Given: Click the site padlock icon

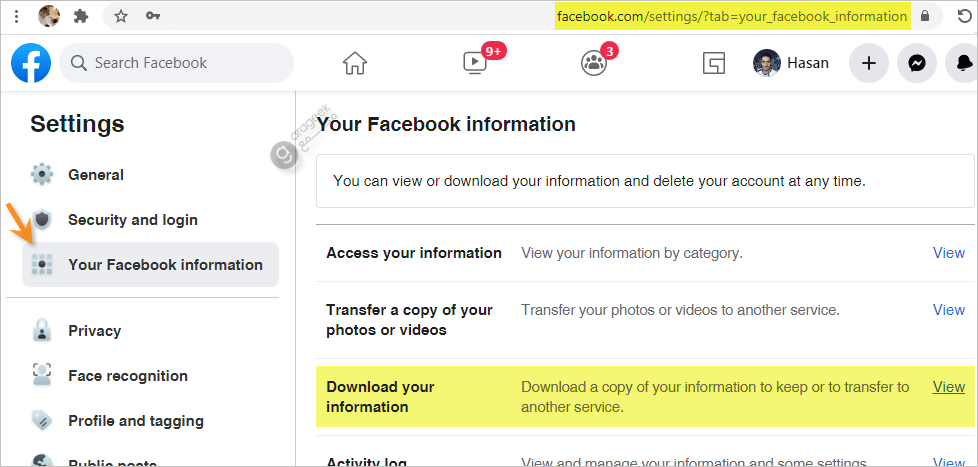Looking at the screenshot, I should (x=925, y=16).
